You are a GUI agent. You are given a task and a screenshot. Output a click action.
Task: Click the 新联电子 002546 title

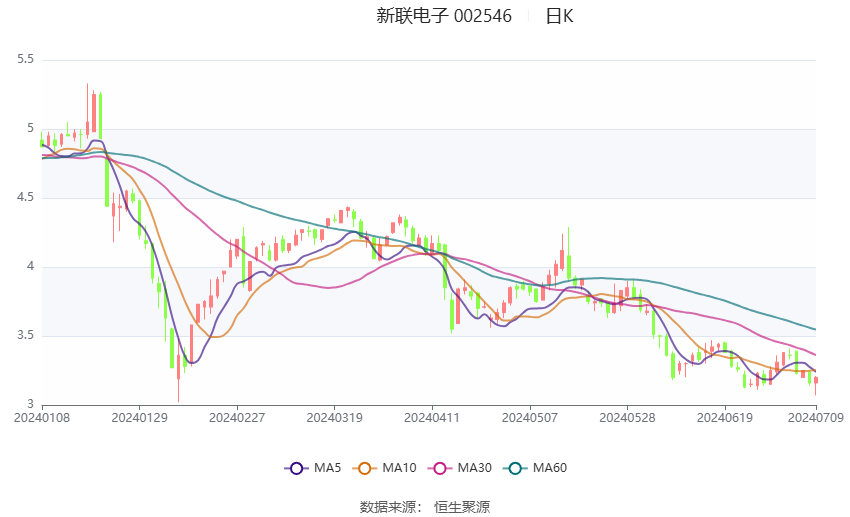pyautogui.click(x=444, y=16)
